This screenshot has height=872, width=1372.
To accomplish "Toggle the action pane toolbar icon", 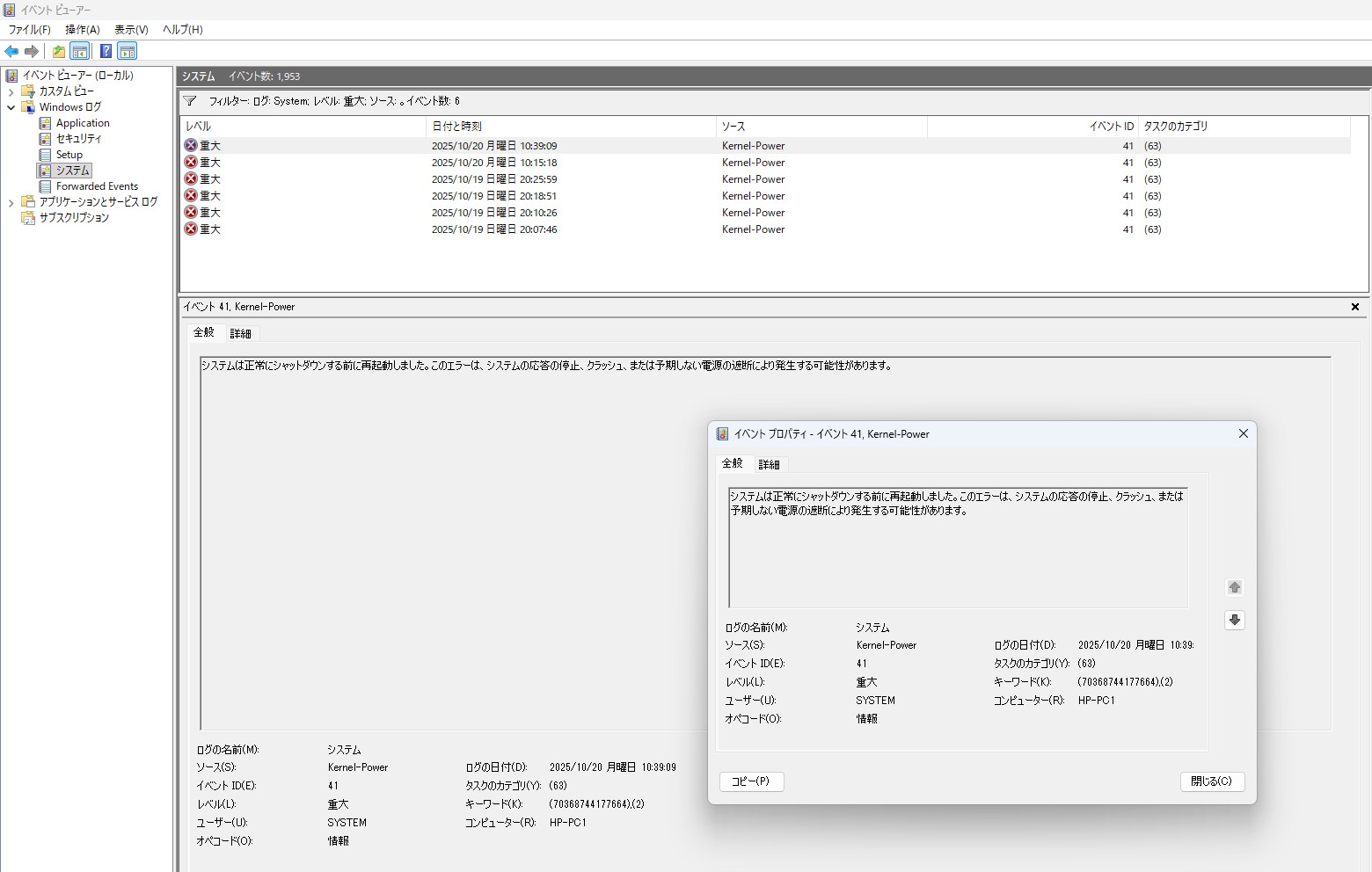I will click(128, 51).
